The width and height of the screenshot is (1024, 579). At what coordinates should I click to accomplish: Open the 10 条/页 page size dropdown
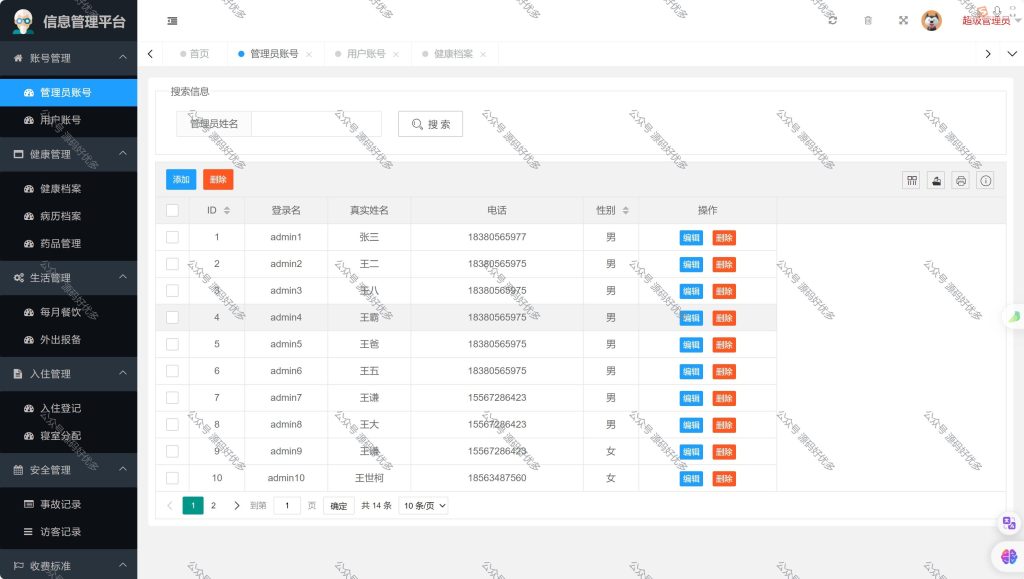tap(423, 505)
